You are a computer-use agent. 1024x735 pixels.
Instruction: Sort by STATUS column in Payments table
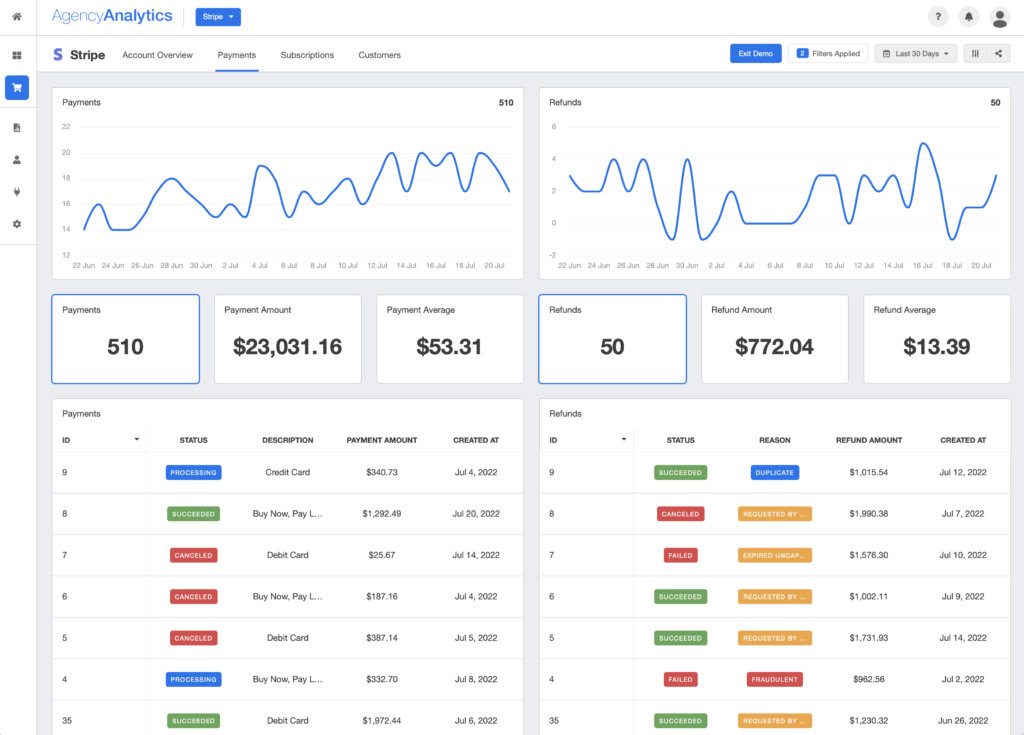pos(193,440)
